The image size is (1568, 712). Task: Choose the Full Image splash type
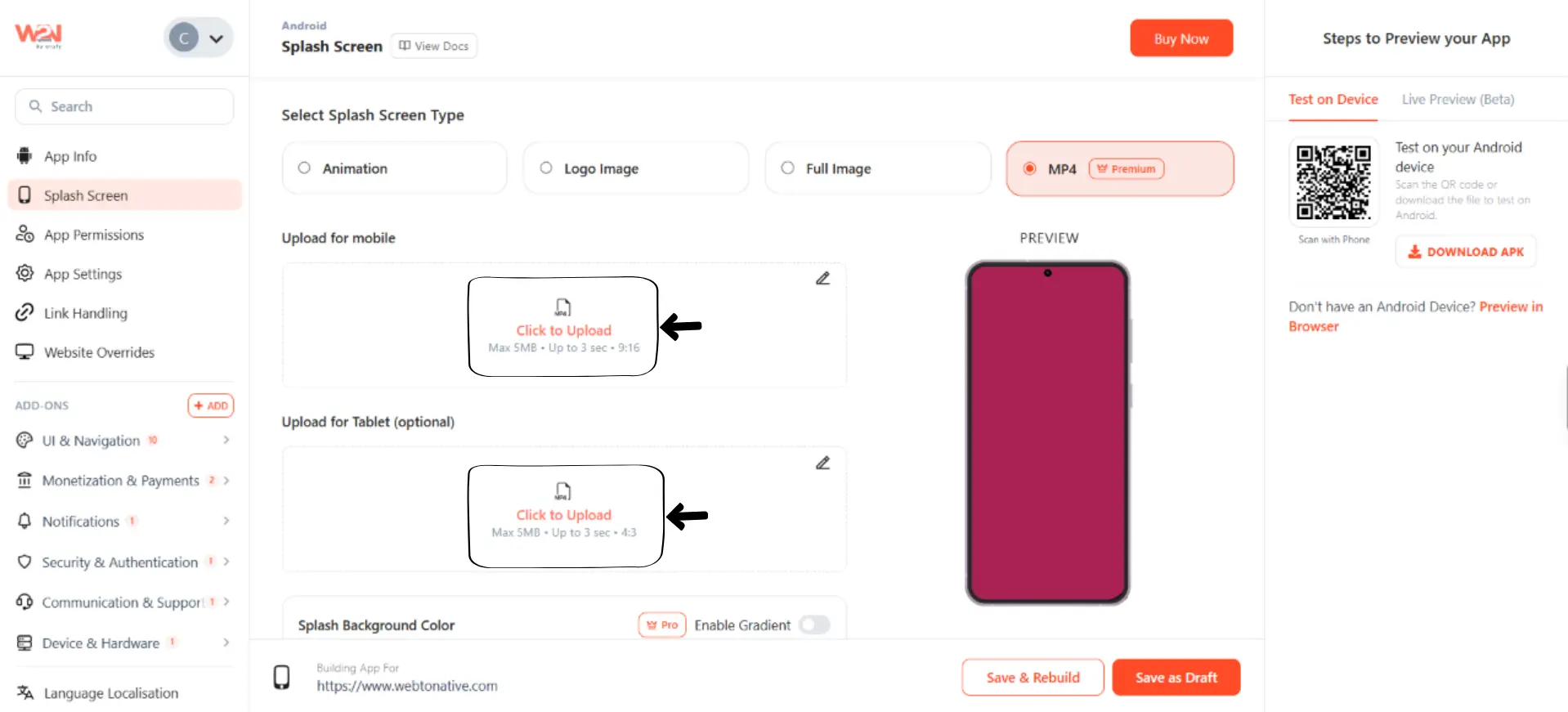pyautogui.click(x=877, y=168)
